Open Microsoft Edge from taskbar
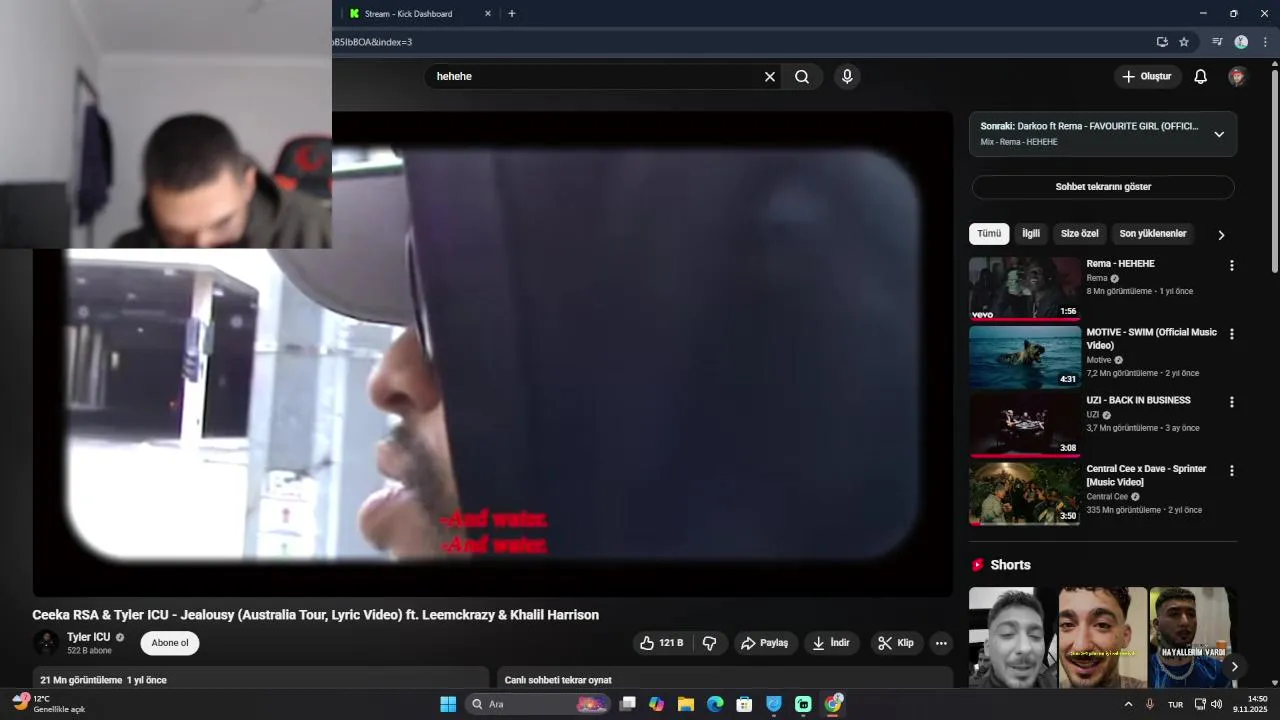This screenshot has height=720, width=1280. point(715,704)
